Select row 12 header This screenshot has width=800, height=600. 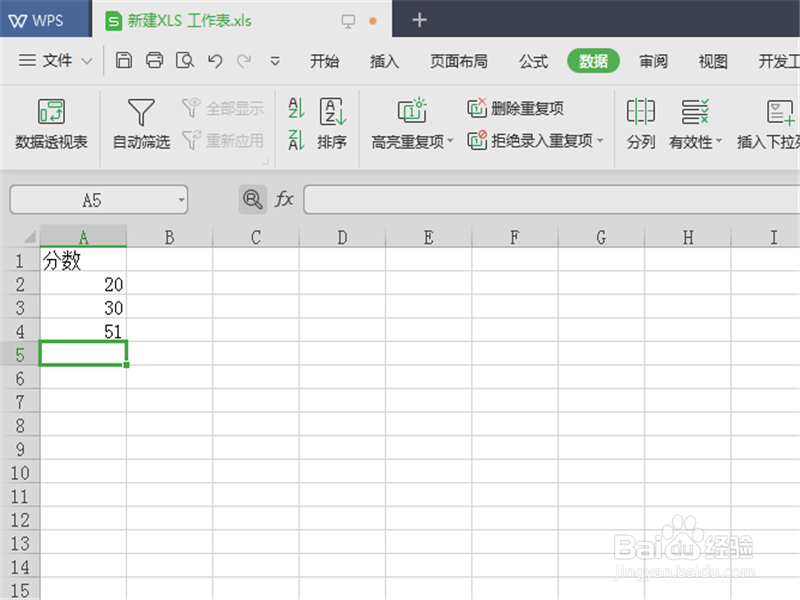(20, 519)
